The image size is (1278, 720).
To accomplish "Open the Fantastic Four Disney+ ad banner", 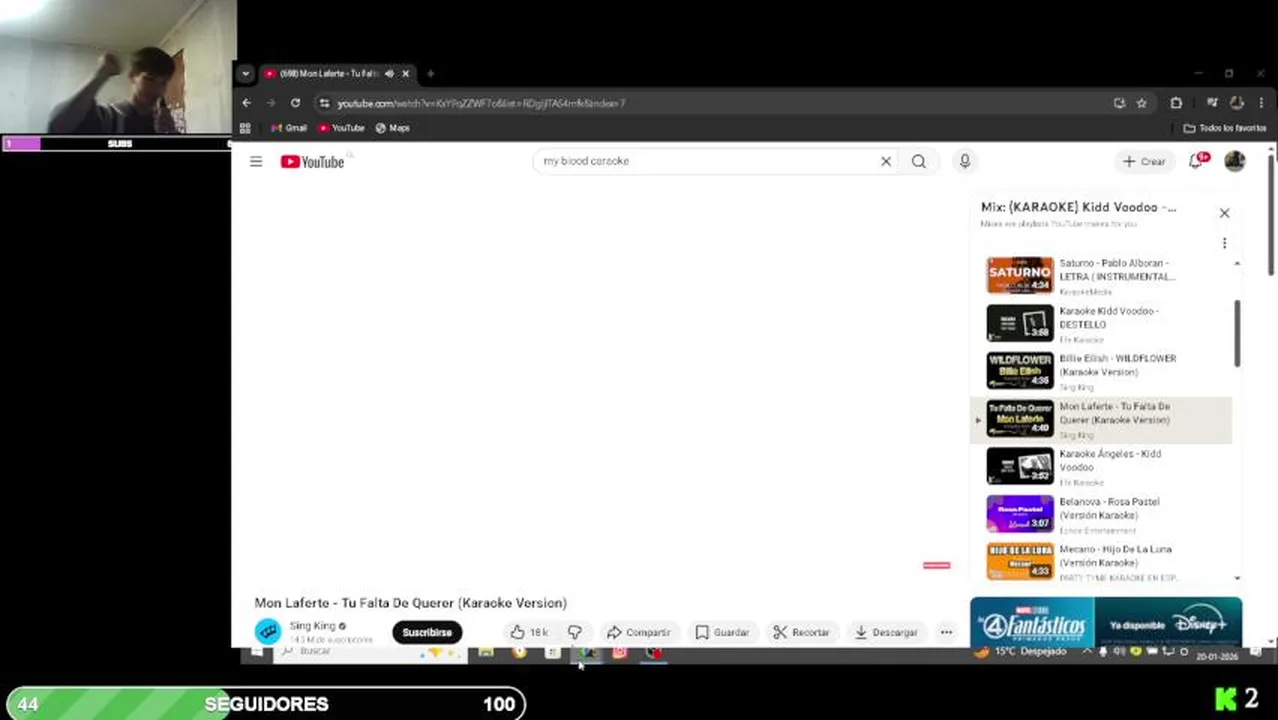I will (x=1106, y=622).
